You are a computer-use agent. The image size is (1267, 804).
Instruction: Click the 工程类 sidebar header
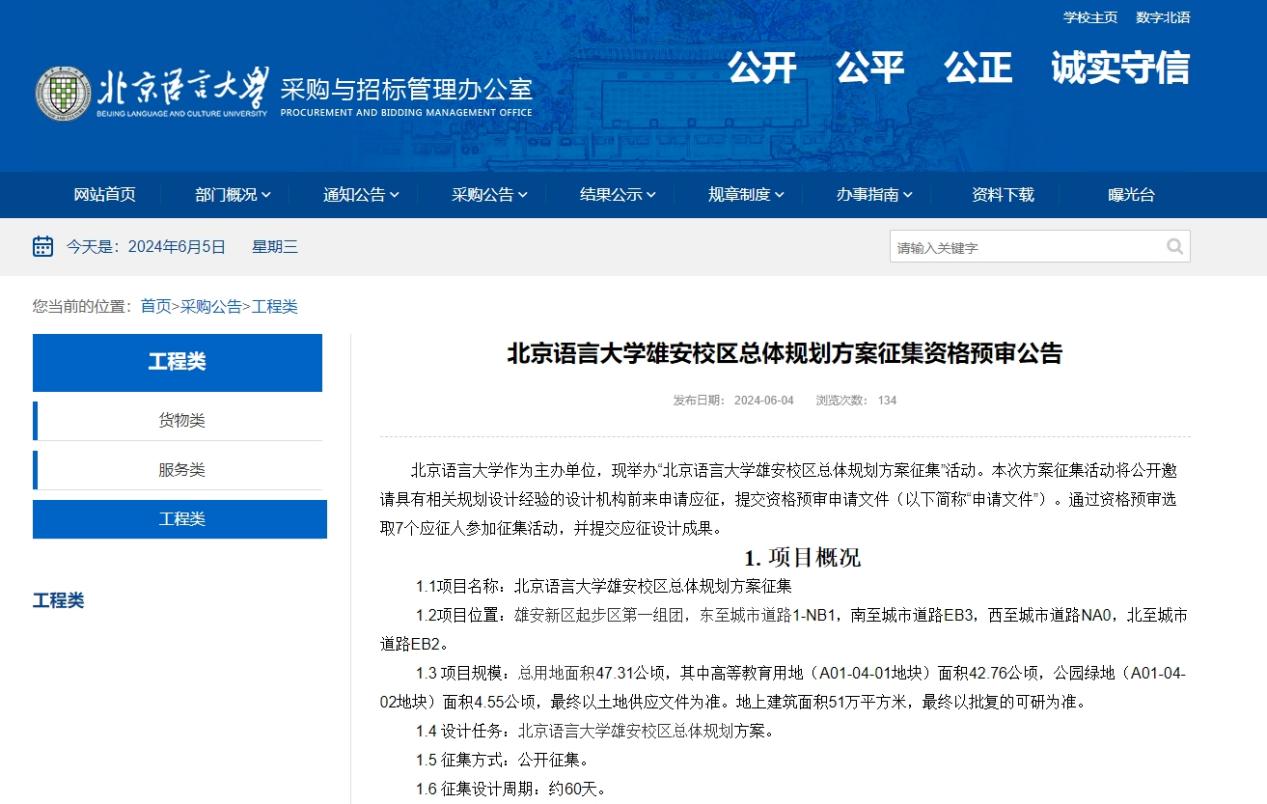177,362
